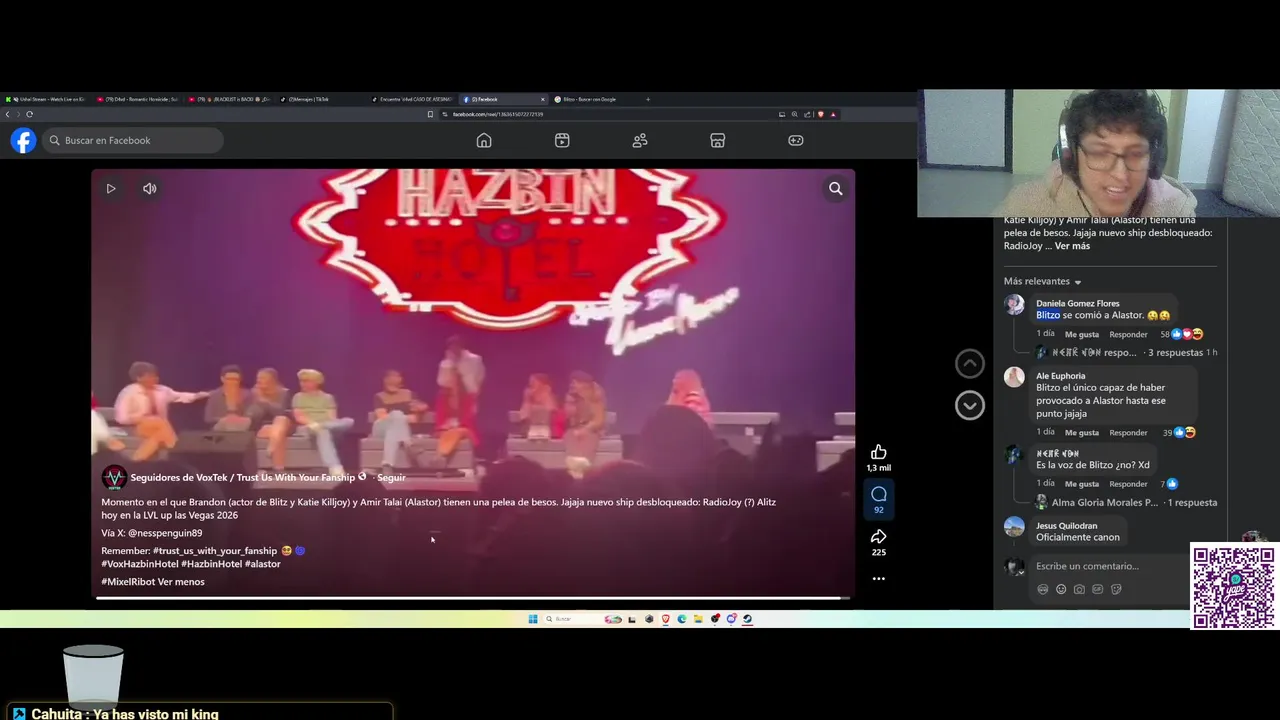Open the Windows Start button
Screen dimensions: 1280x720
click(x=533, y=619)
